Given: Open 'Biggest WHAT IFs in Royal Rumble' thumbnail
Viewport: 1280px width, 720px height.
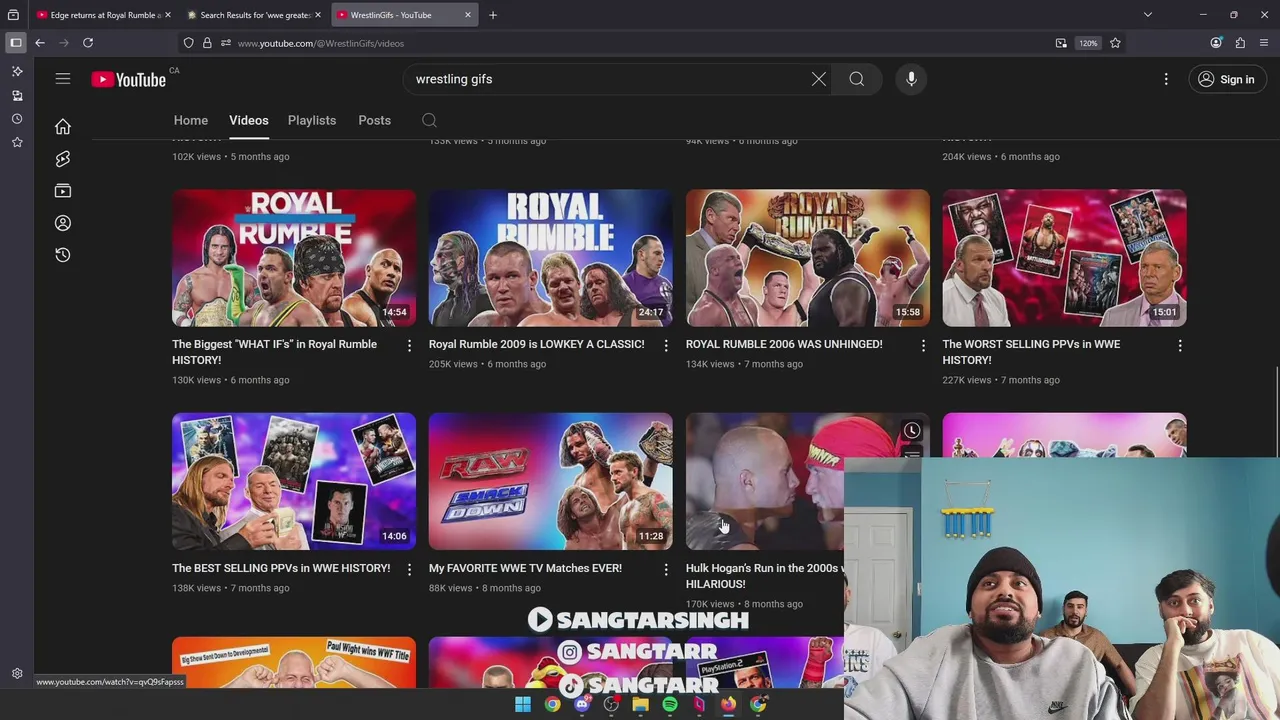Looking at the screenshot, I should coord(294,258).
